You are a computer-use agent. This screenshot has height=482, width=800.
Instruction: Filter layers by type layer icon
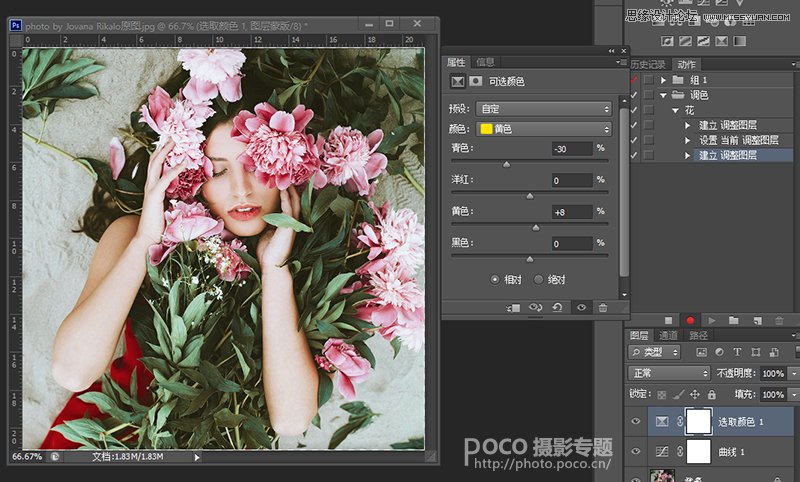tap(737, 352)
